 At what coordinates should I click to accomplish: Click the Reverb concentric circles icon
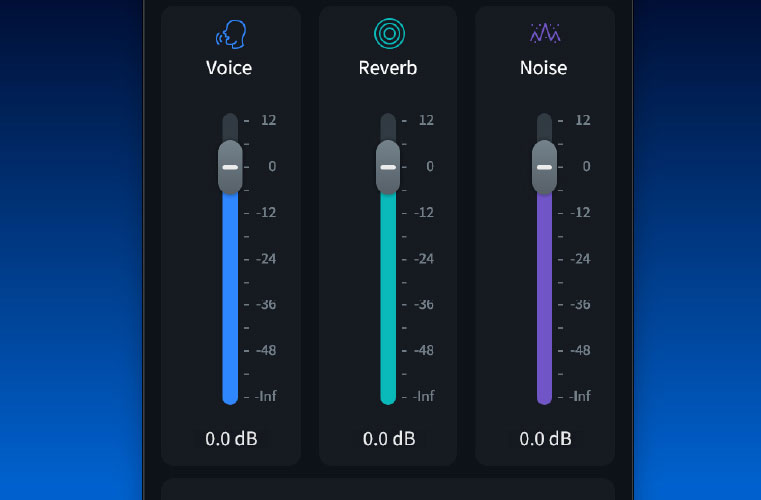[x=388, y=34]
